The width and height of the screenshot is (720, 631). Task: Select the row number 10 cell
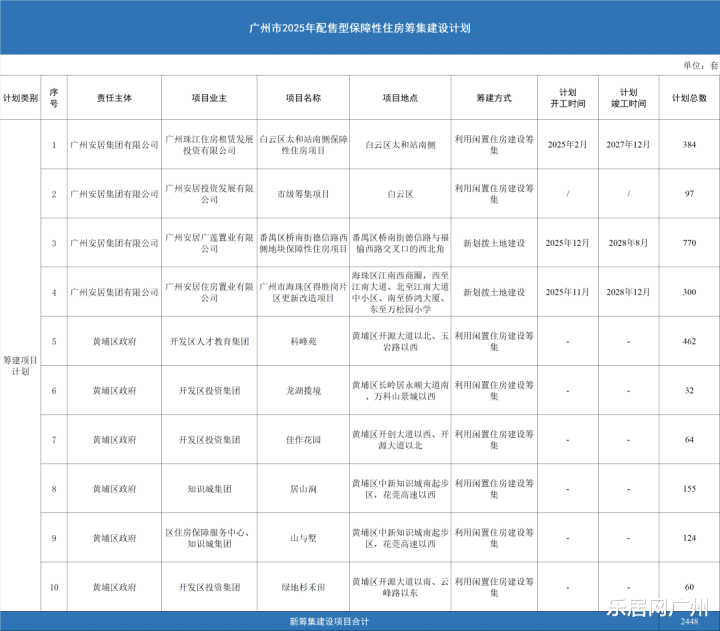click(54, 587)
